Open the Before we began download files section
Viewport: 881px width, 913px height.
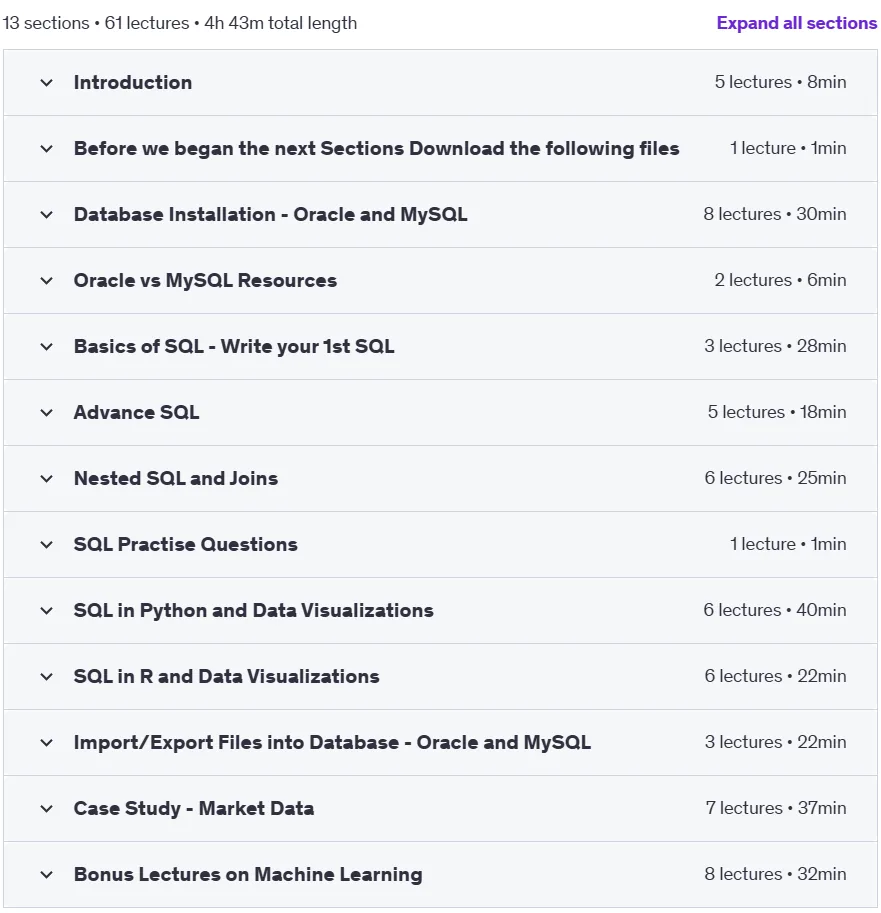coord(376,148)
